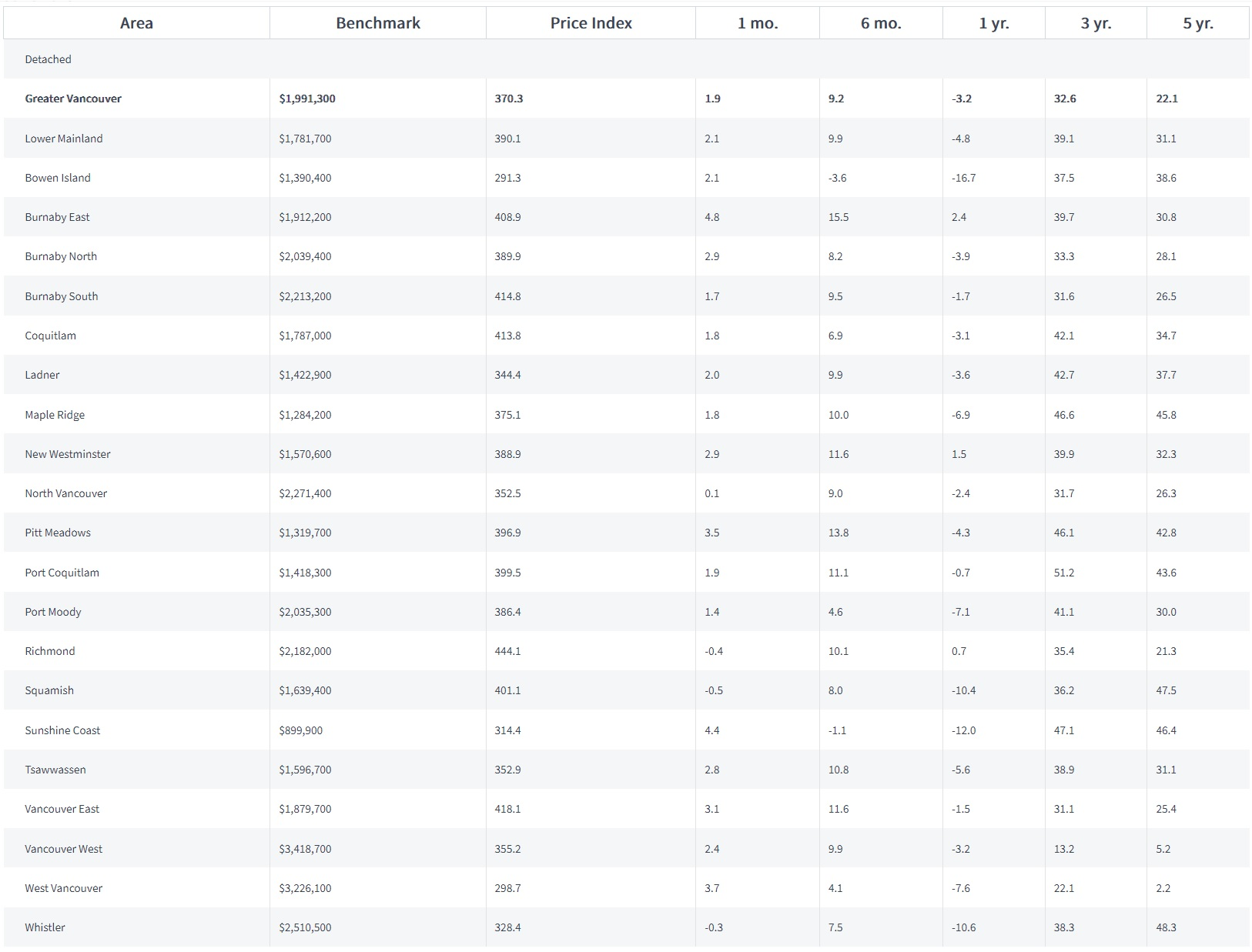Click the 6 mo. column header
This screenshot has height=952, width=1252.
coord(880,23)
